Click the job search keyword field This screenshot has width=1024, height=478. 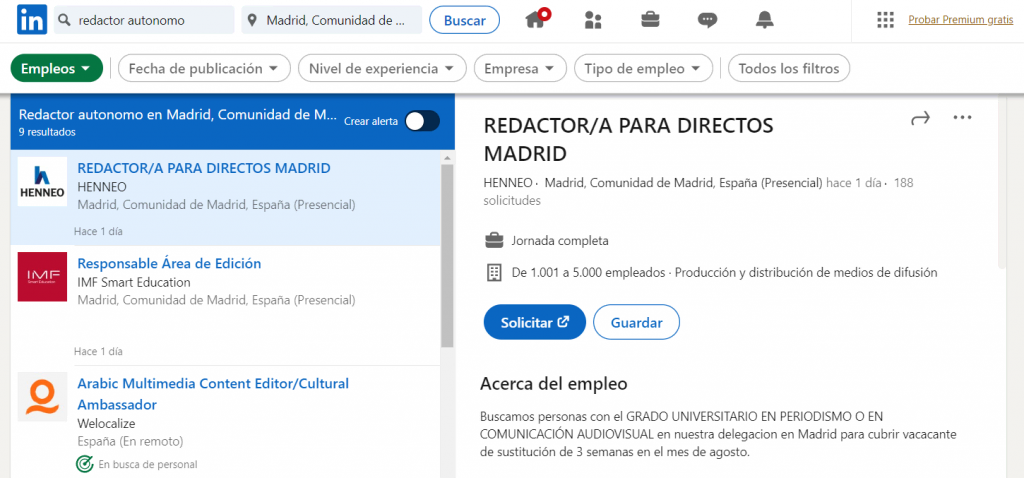click(x=144, y=20)
